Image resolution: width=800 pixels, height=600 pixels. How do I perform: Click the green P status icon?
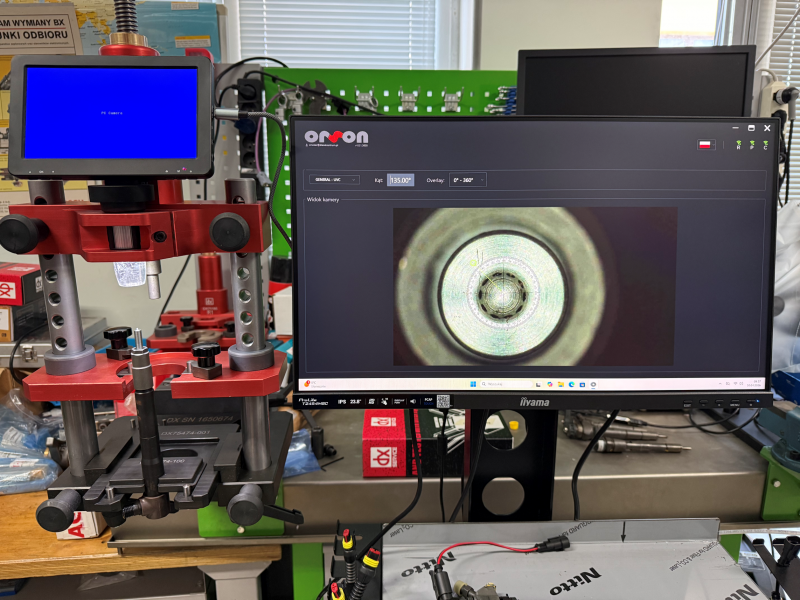click(x=752, y=146)
